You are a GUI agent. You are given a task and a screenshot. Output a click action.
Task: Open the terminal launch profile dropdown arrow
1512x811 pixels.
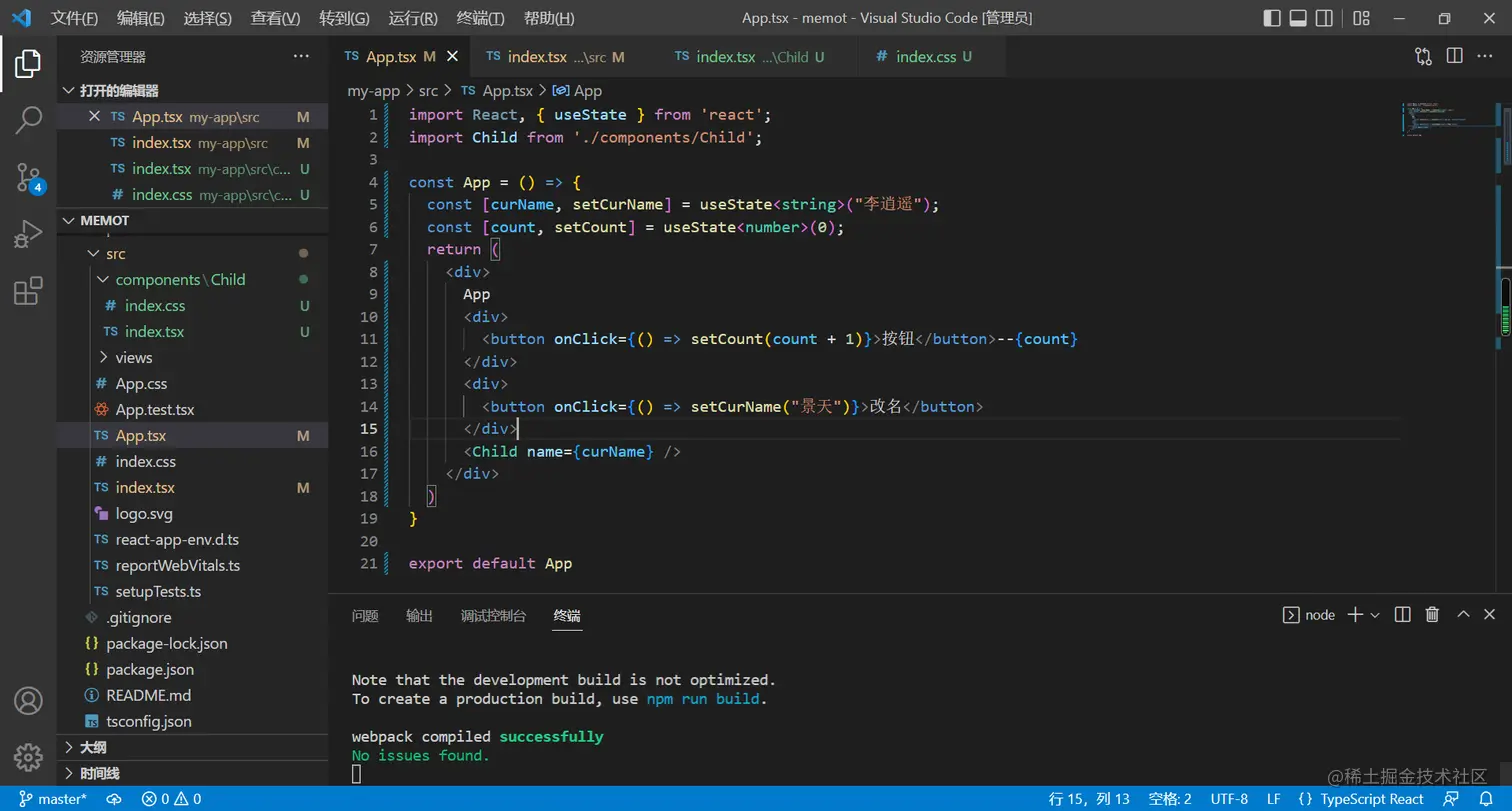click(x=1374, y=615)
